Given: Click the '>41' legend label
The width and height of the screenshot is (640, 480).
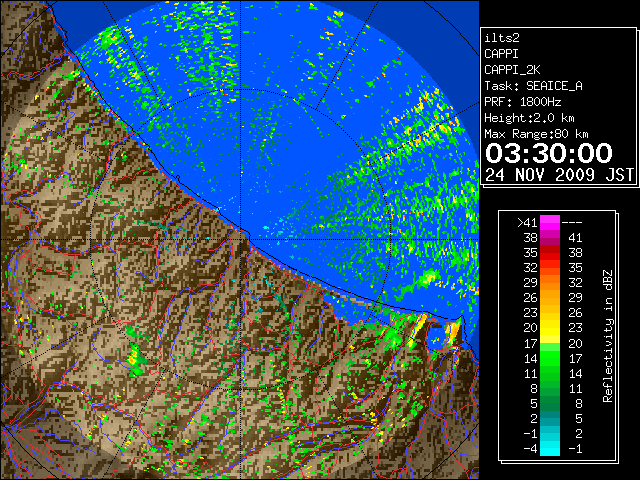Looking at the screenshot, I should (527, 223).
